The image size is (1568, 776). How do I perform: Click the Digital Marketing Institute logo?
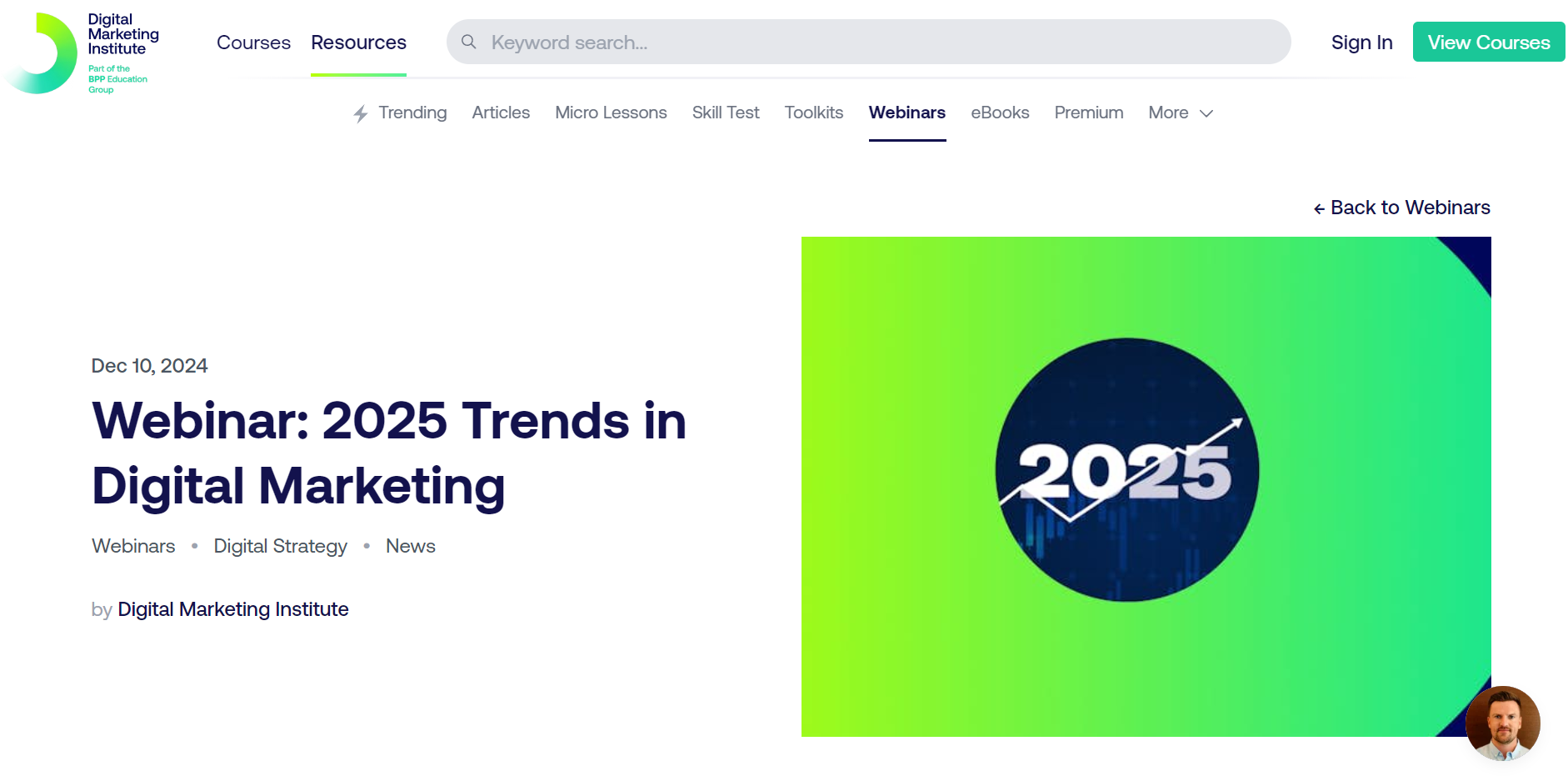(x=81, y=53)
